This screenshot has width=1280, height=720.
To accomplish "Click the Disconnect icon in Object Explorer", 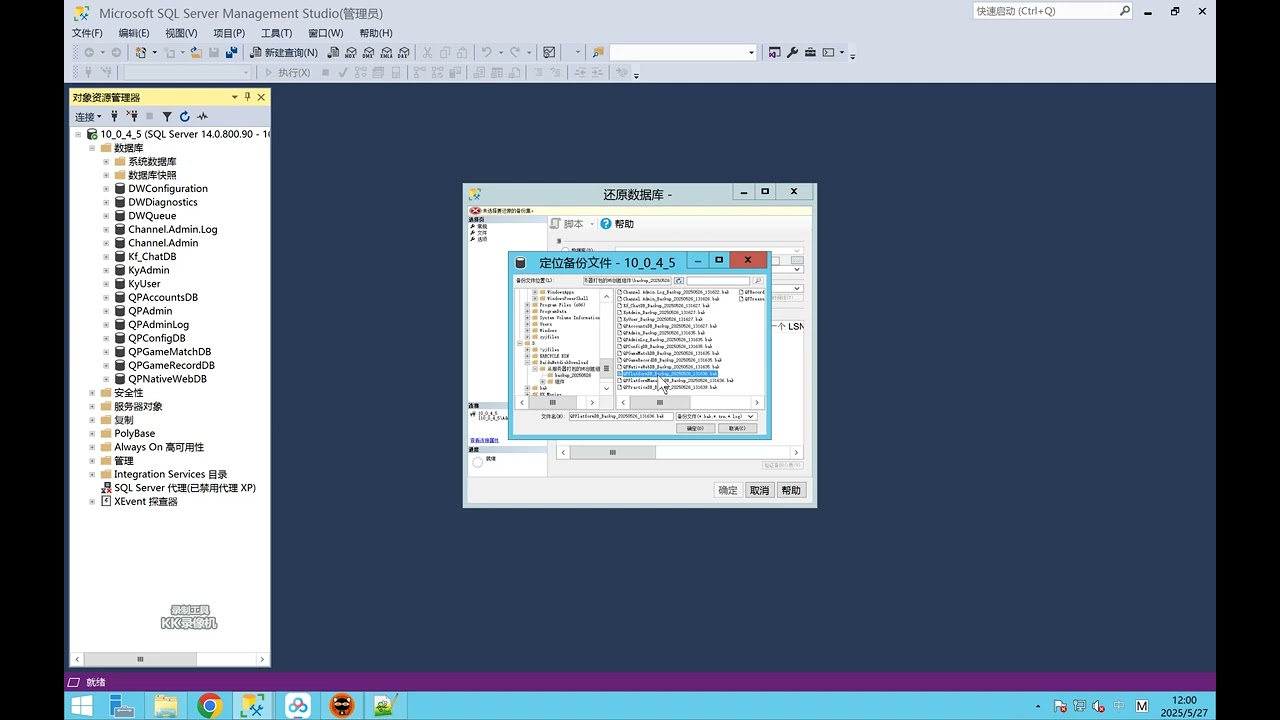I will 131,117.
